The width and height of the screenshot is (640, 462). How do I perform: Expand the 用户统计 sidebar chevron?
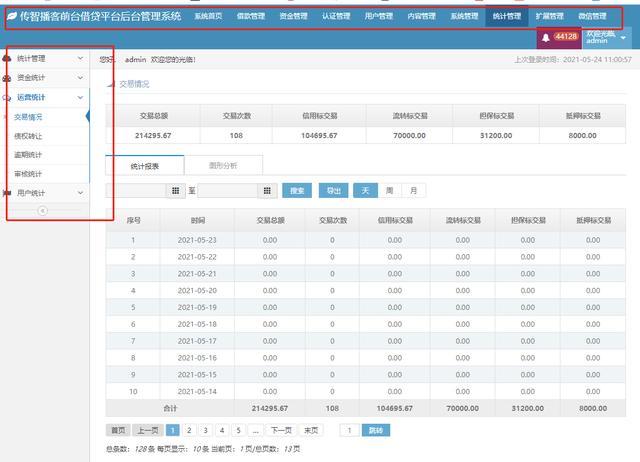click(x=80, y=193)
